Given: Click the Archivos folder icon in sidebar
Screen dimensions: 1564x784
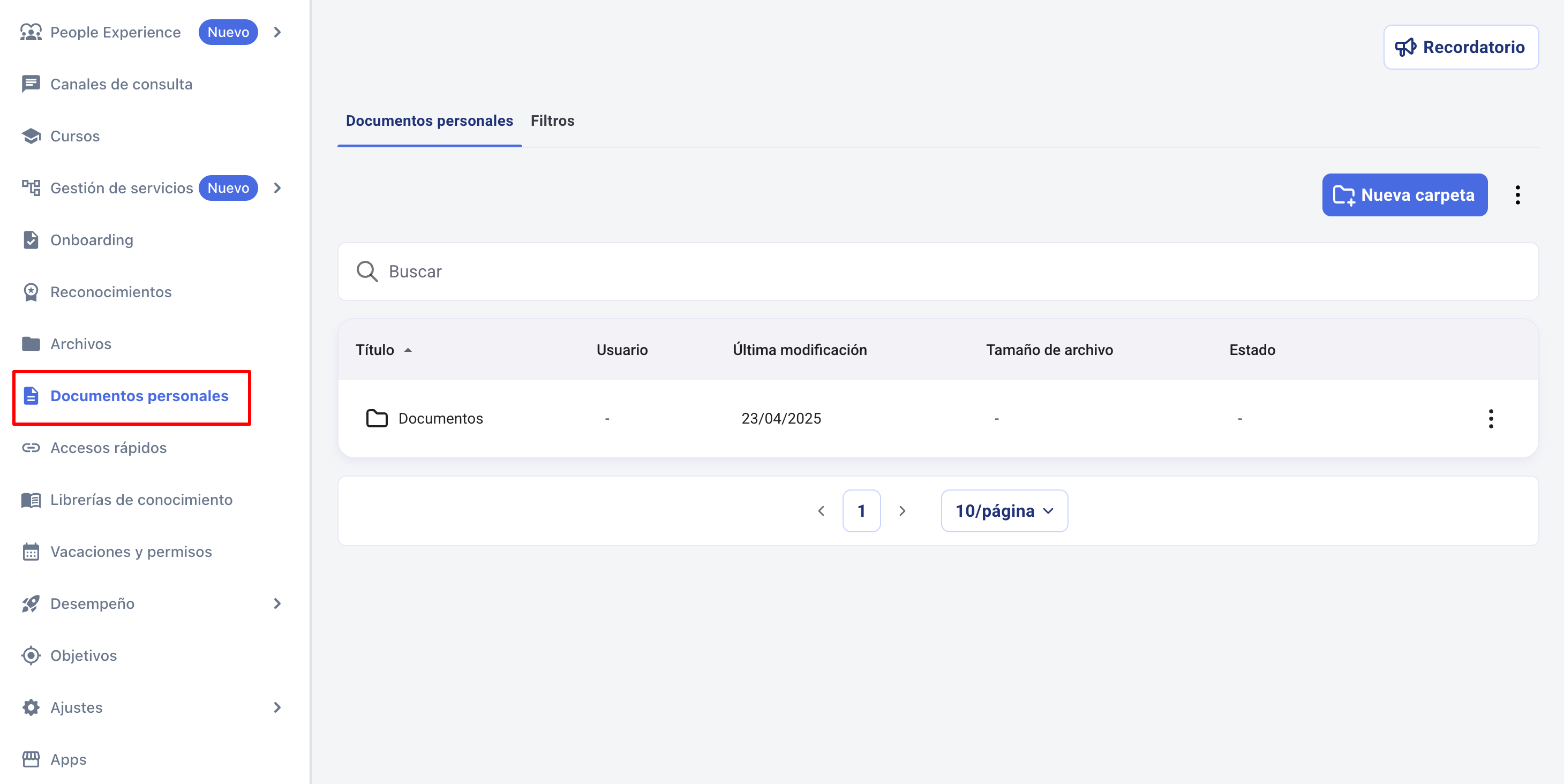Looking at the screenshot, I should (x=31, y=344).
